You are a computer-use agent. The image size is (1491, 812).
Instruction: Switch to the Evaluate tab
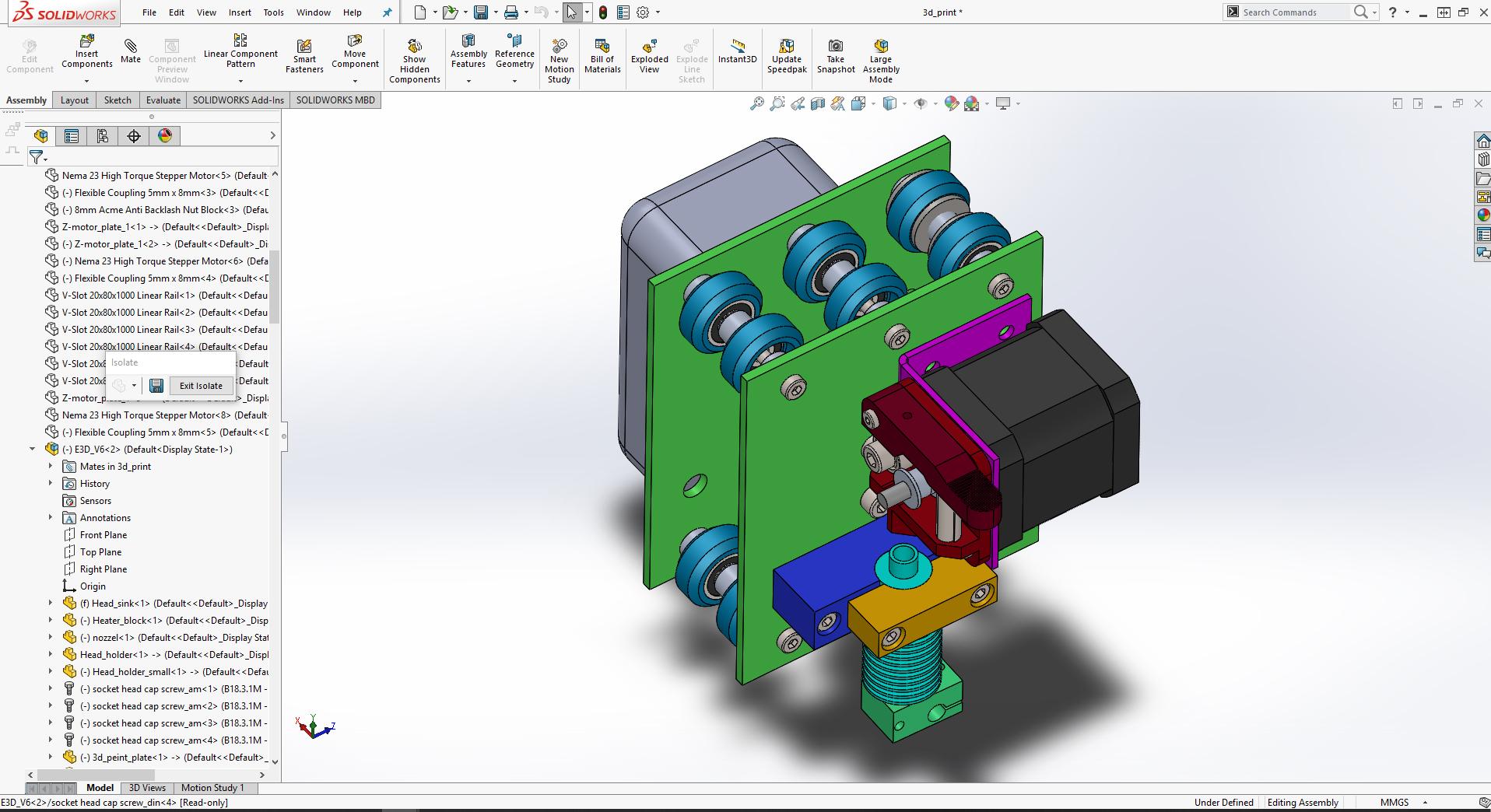[x=163, y=100]
